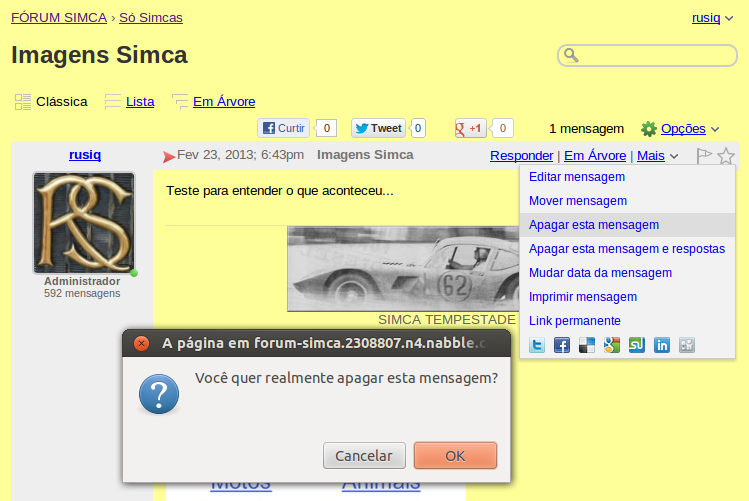Share via the Delicious icon in menu
The height and width of the screenshot is (501, 749).
tap(587, 345)
